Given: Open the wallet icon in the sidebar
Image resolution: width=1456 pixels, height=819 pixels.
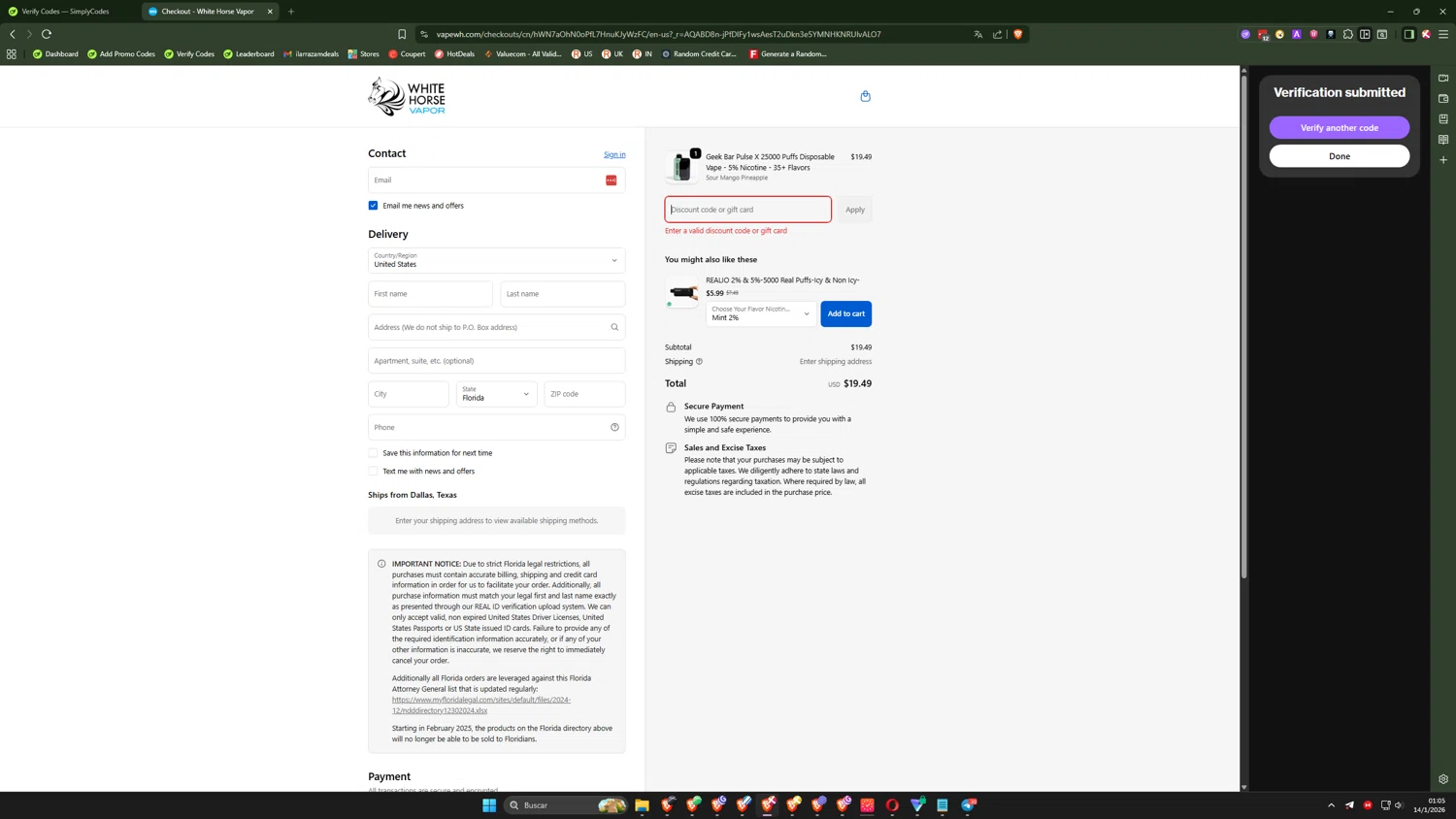Looking at the screenshot, I should click(x=1443, y=98).
